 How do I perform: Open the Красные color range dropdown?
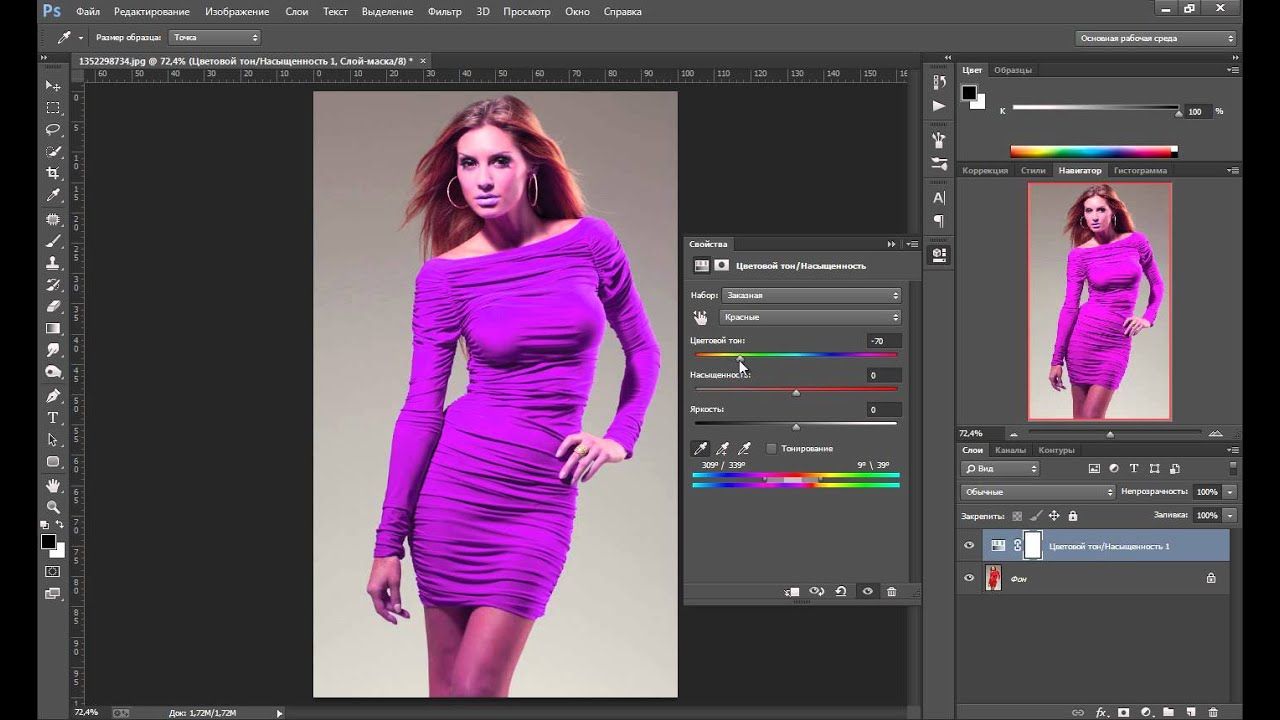tap(810, 317)
